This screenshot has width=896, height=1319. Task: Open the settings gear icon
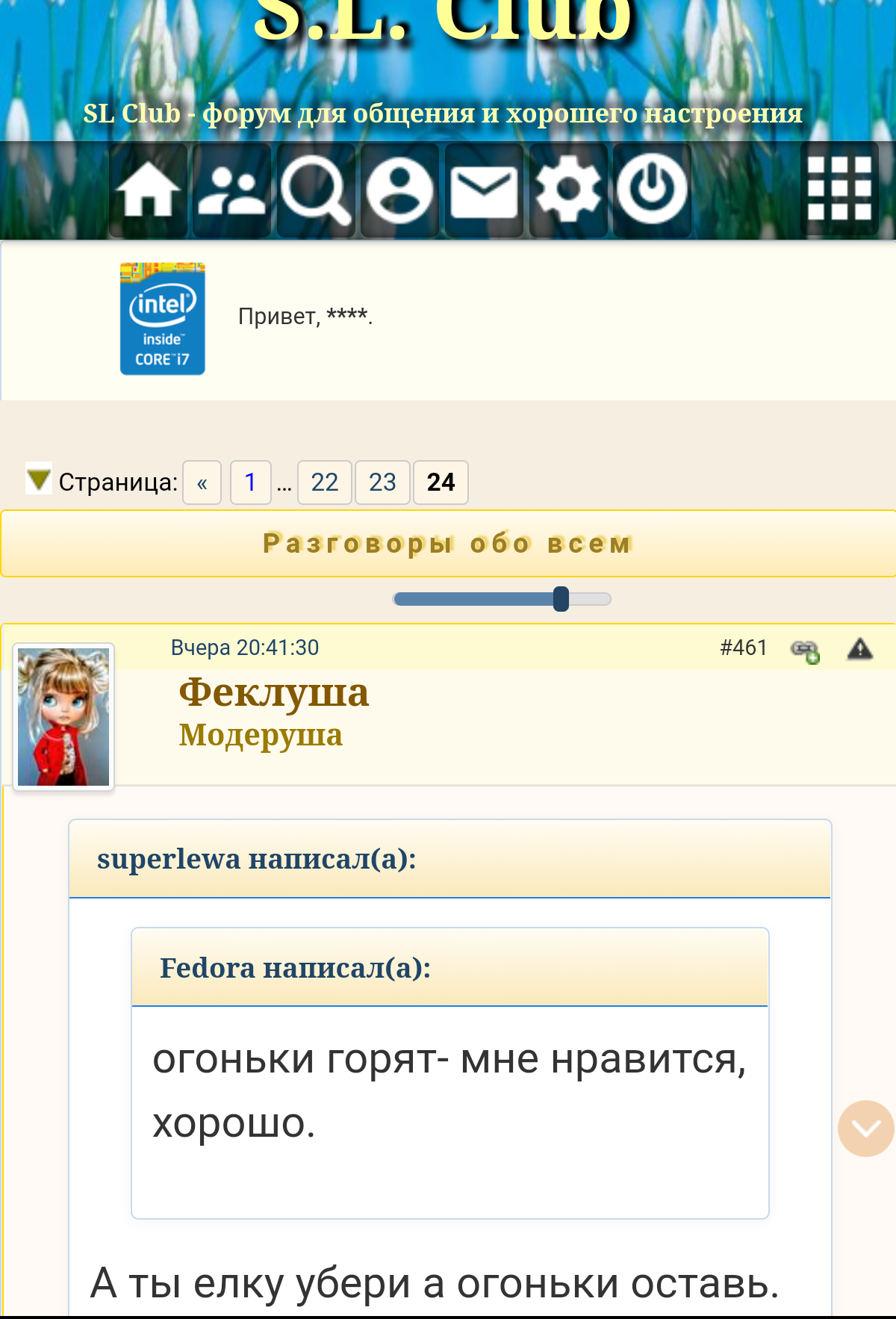coord(568,190)
